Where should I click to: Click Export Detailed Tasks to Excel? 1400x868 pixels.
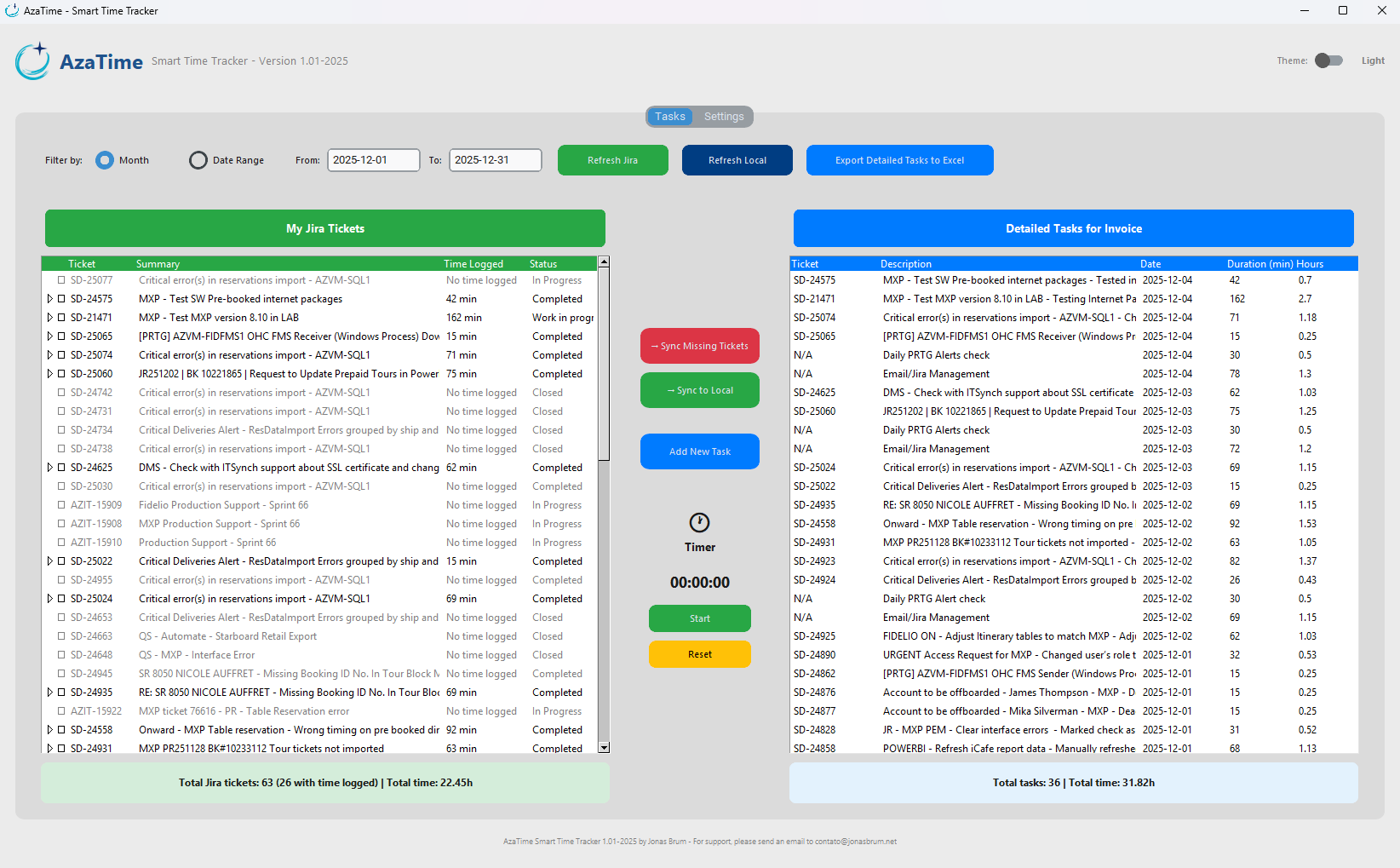click(899, 160)
